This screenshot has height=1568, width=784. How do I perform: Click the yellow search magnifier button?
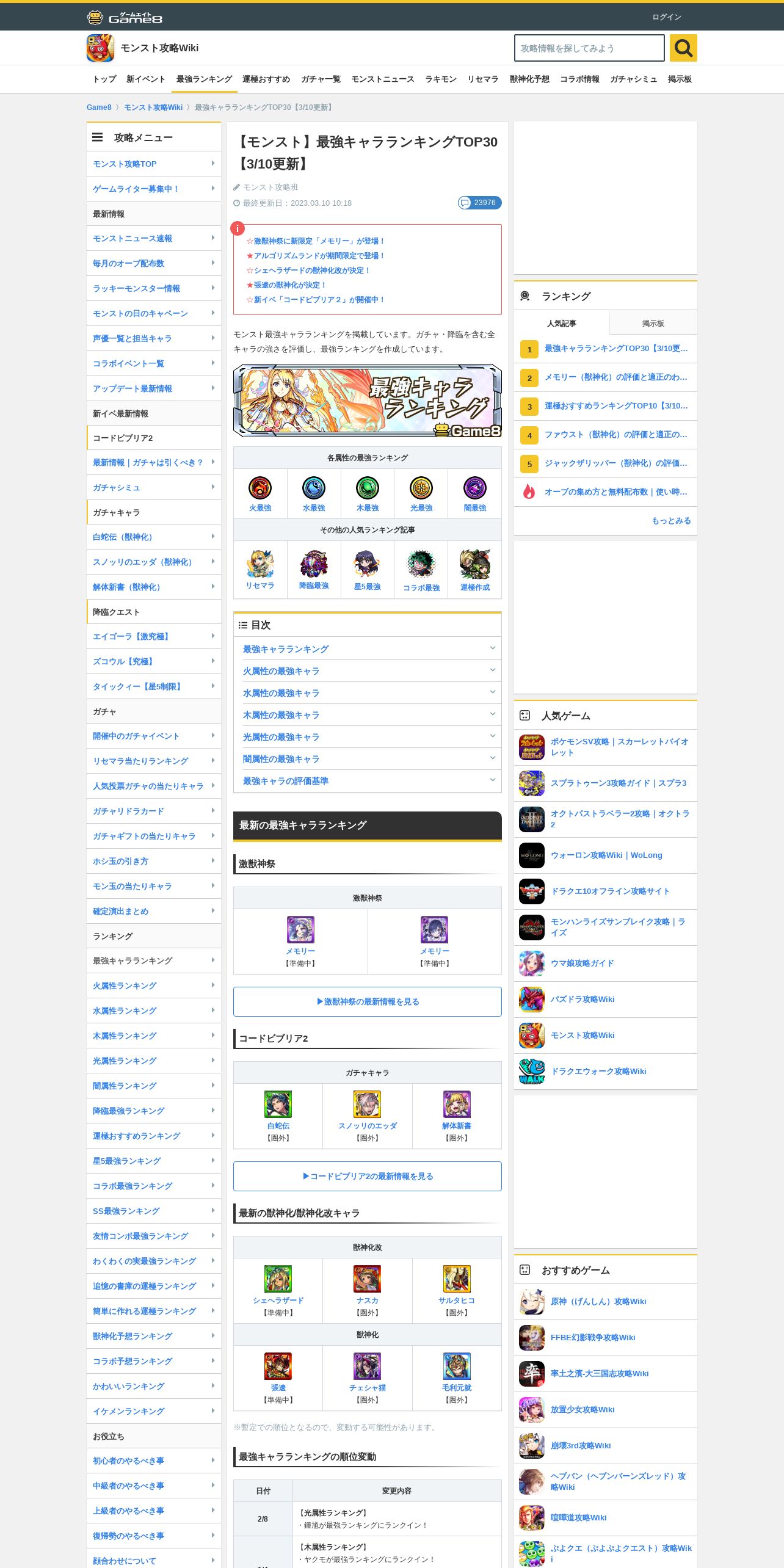click(x=683, y=48)
